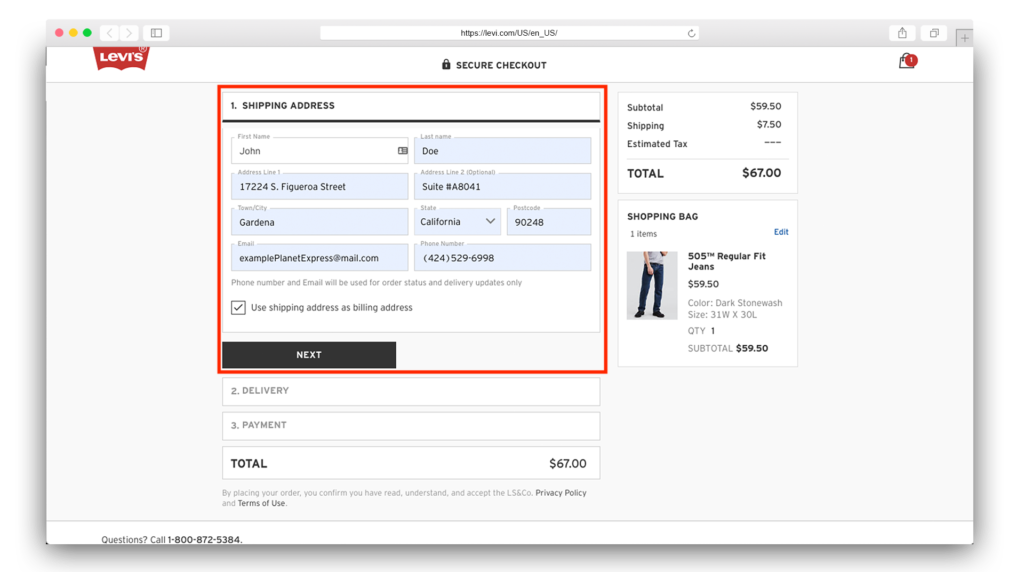Click the Town/City field with Gardena

[x=319, y=222]
